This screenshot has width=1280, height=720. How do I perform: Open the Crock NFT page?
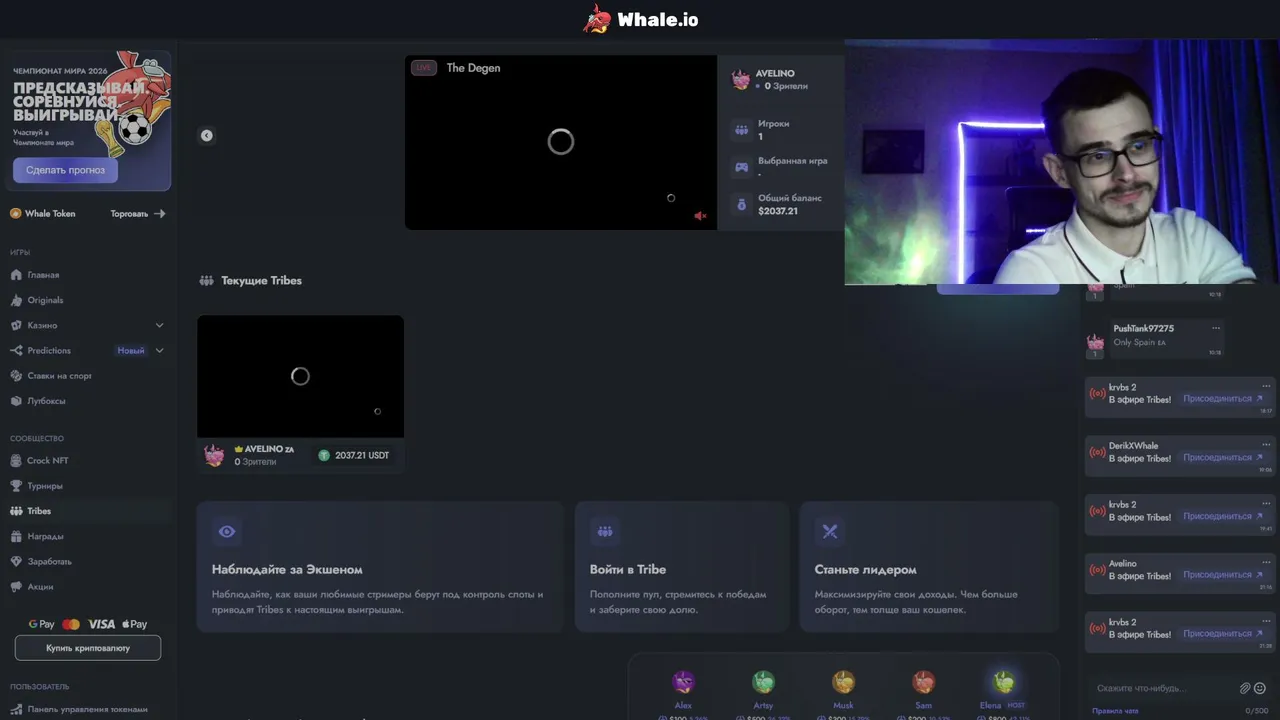pos(47,461)
